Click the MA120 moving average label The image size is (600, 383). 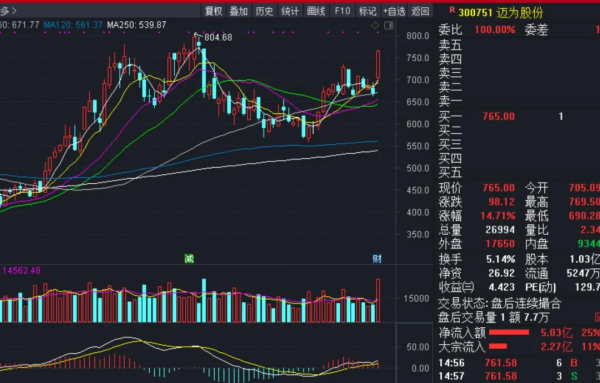[x=73, y=25]
